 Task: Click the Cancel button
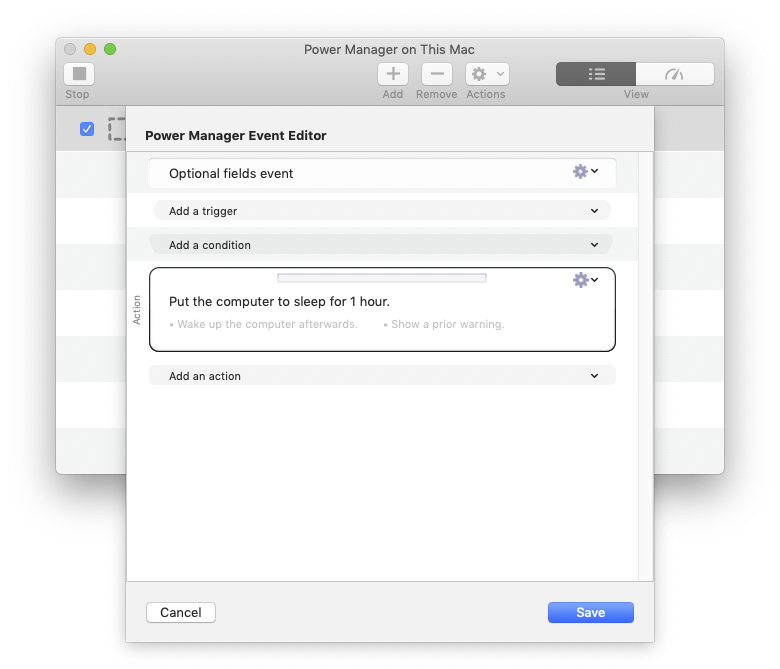coord(181,612)
